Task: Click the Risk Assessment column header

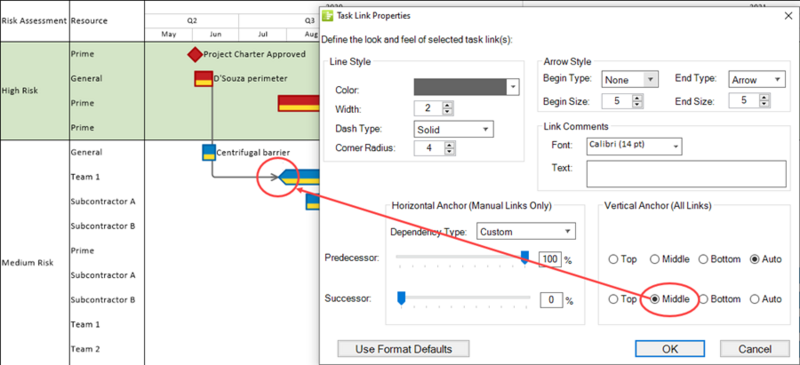Action: pyautogui.click(x=34, y=21)
